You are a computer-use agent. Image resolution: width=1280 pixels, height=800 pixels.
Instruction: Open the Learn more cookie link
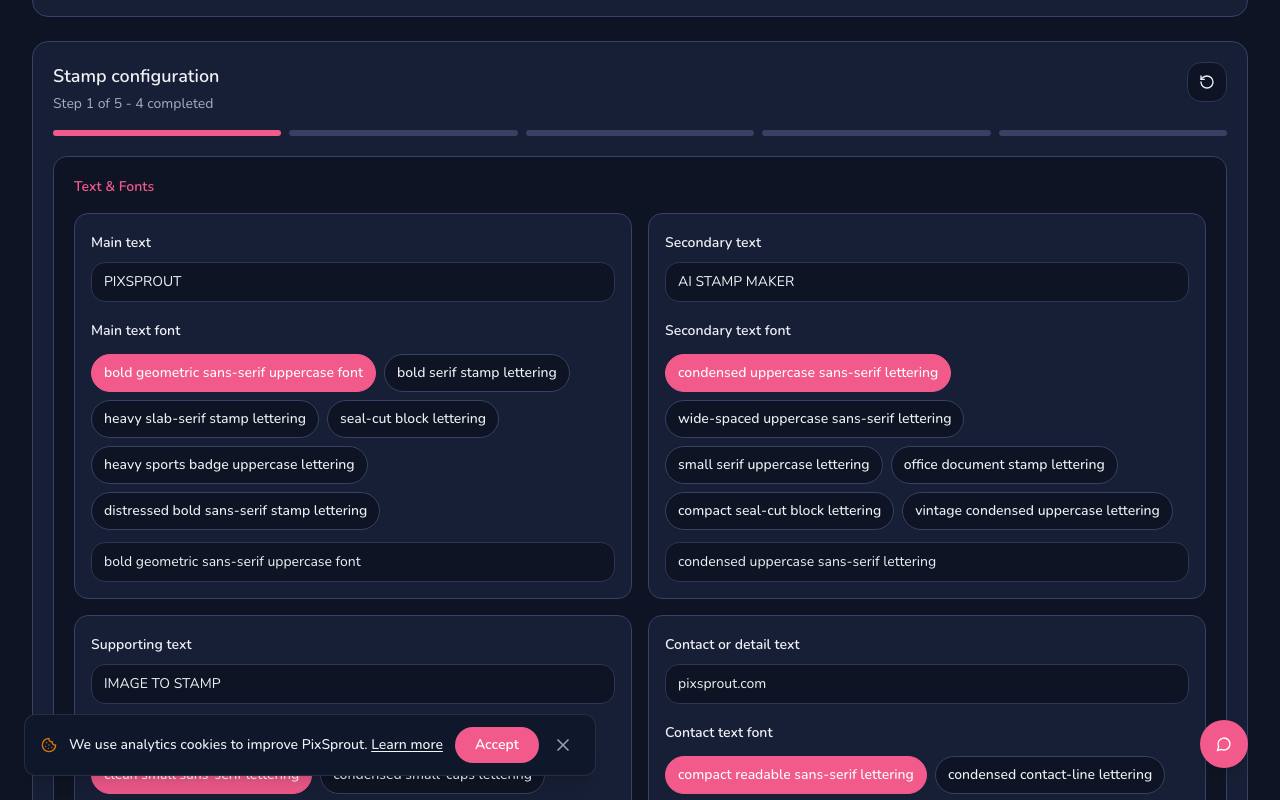407,745
